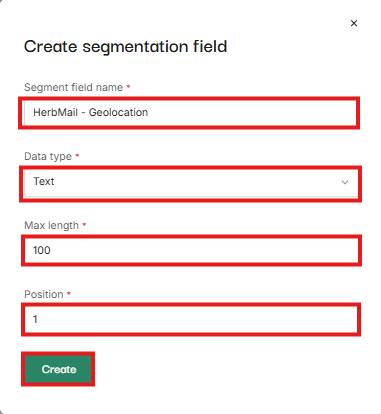Click the 'Position' label
The image size is (381, 414).
point(44,294)
